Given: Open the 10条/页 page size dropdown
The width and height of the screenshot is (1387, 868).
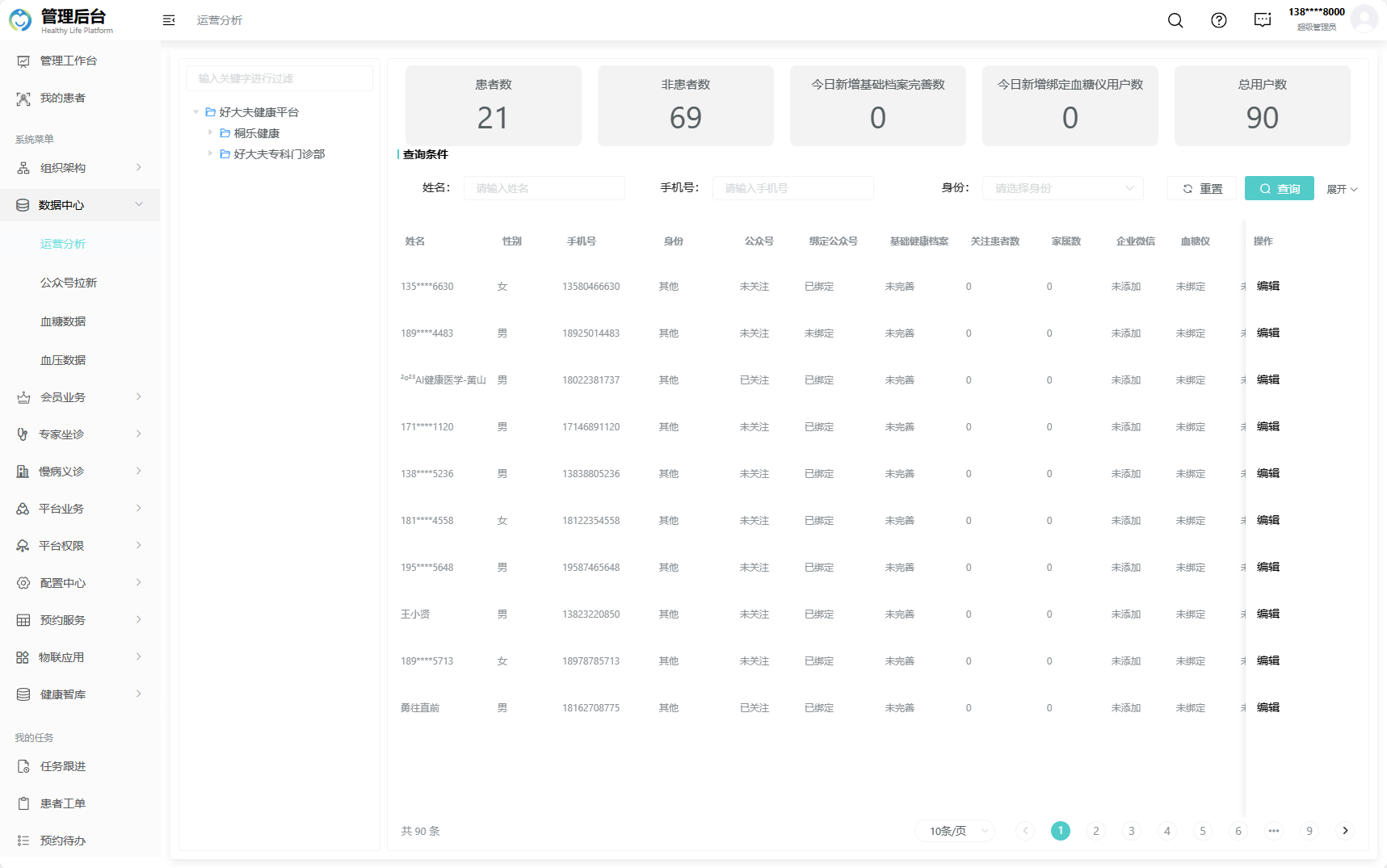Looking at the screenshot, I should click(955, 831).
